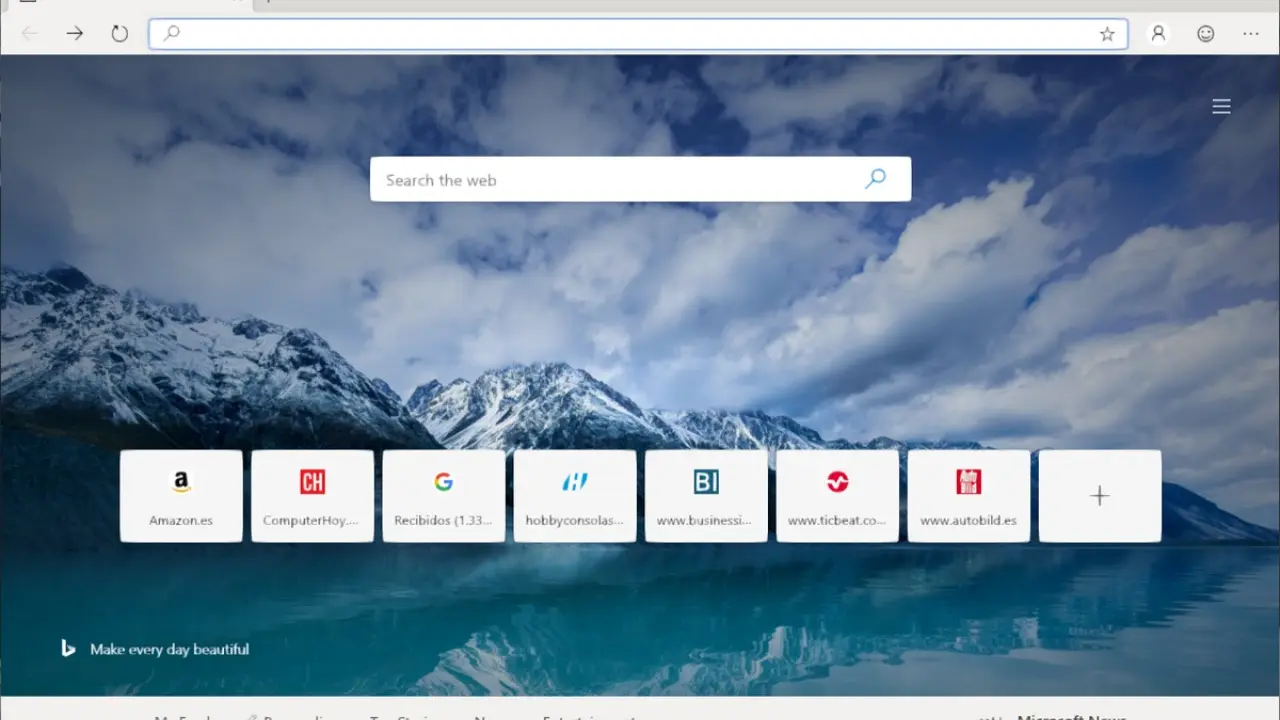This screenshot has height=720, width=1280.
Task: Open the three-dot Settings and more menu
Action: [1251, 34]
